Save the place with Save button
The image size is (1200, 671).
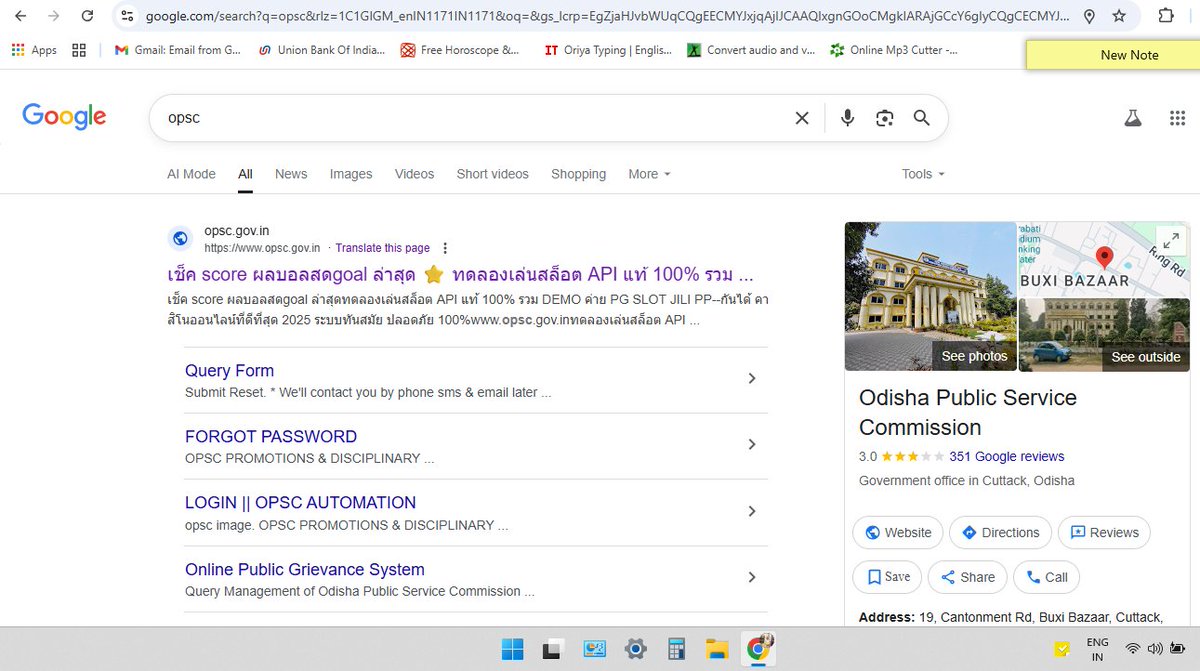(888, 577)
